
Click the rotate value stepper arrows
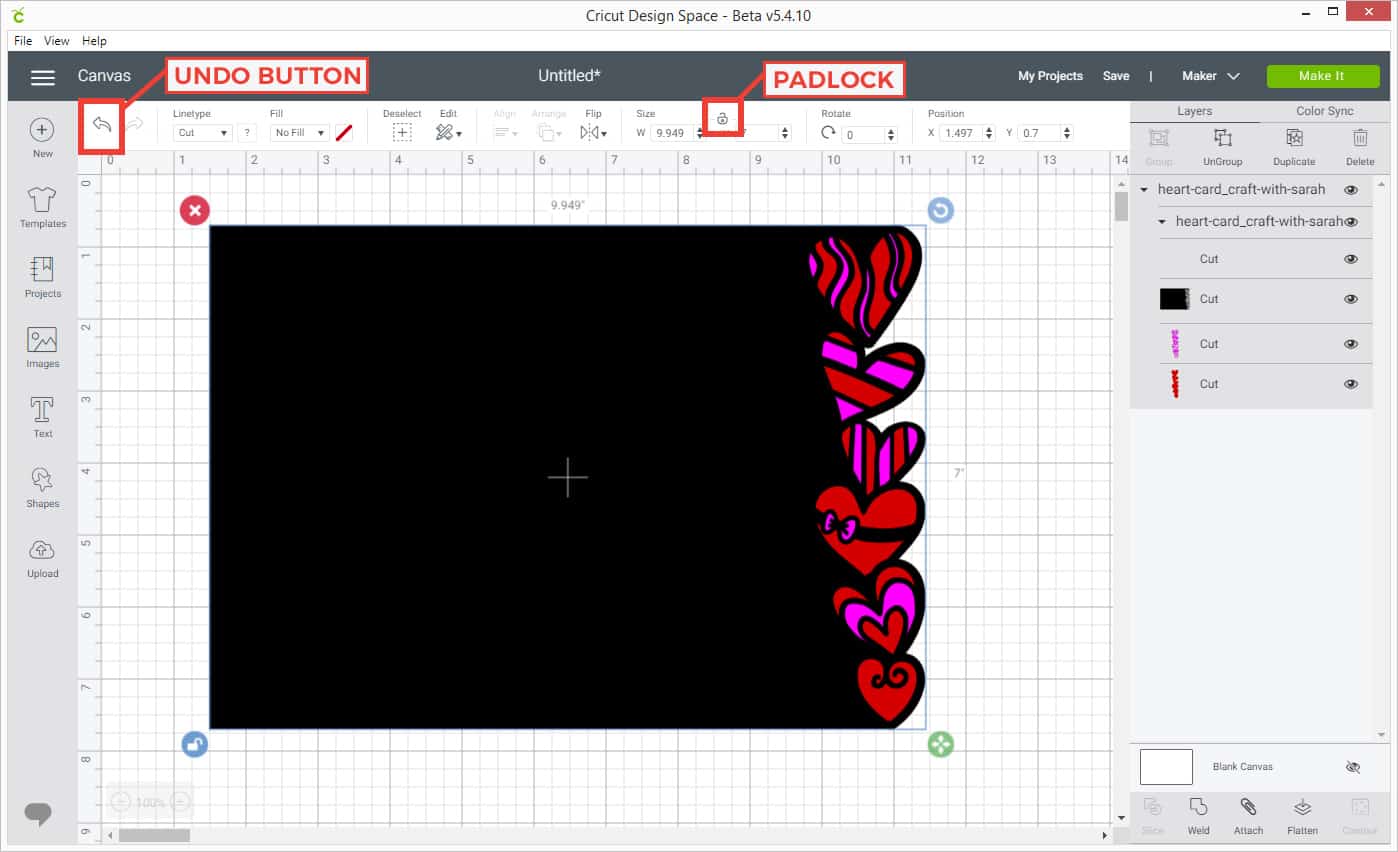point(890,133)
